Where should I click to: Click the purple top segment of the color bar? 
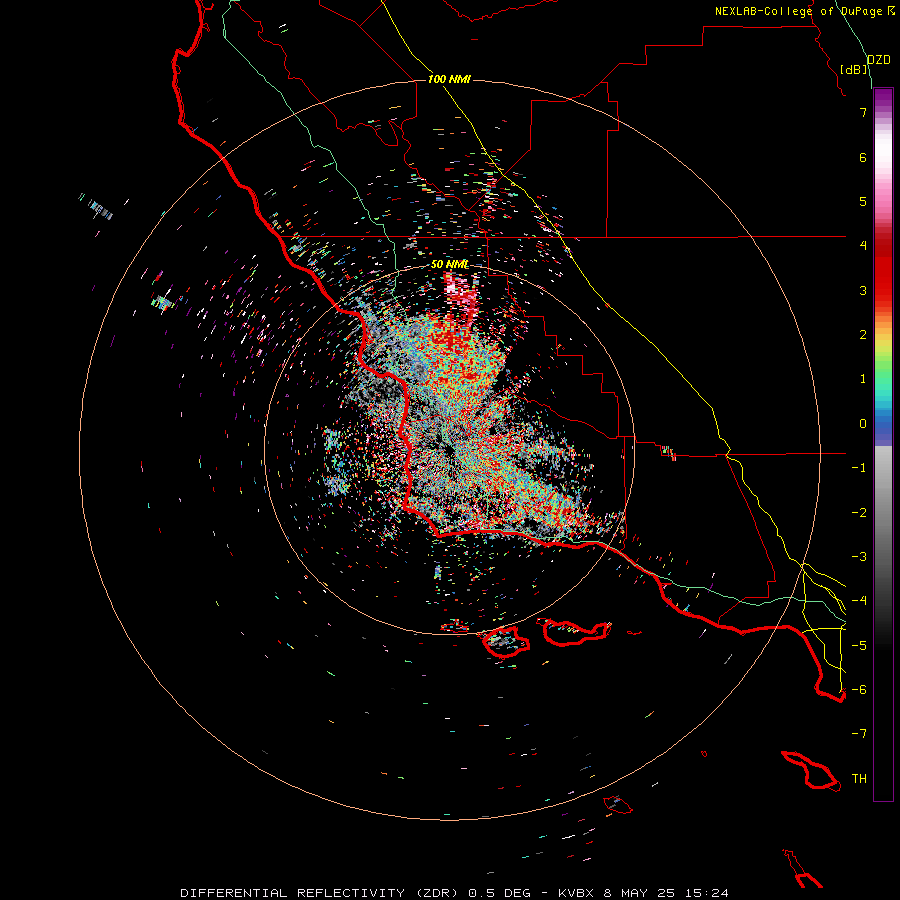[883, 99]
